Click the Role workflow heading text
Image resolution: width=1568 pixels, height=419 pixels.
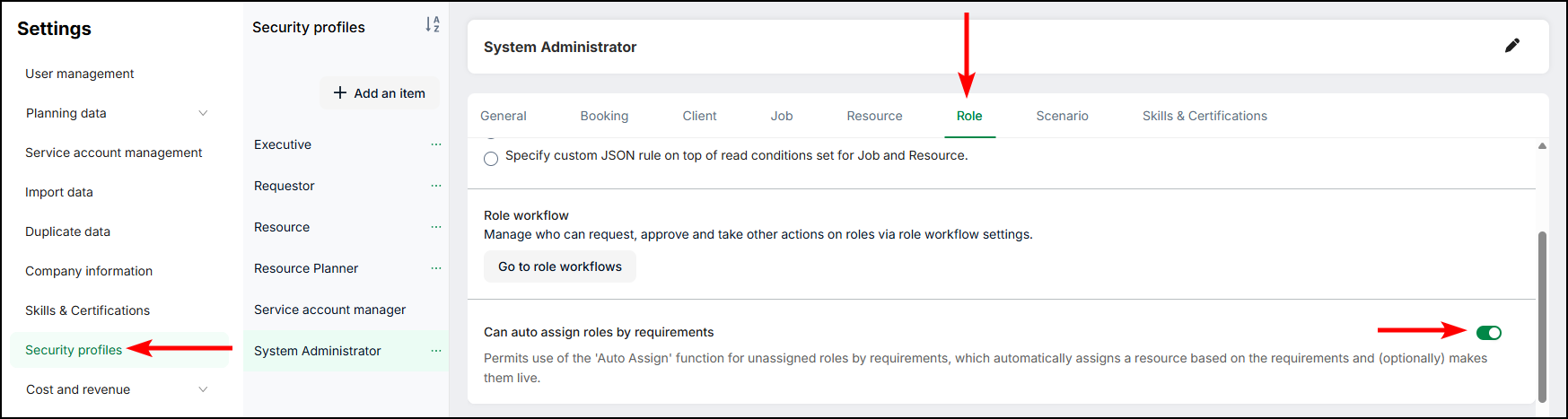click(x=526, y=215)
